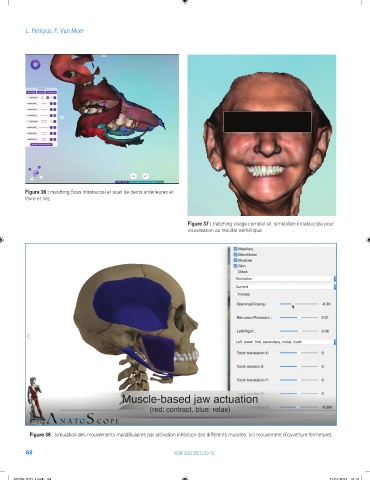Viewport: 370px width, 480px height.
Task: Select the first purple tab in scan panel
Action: 31,92
